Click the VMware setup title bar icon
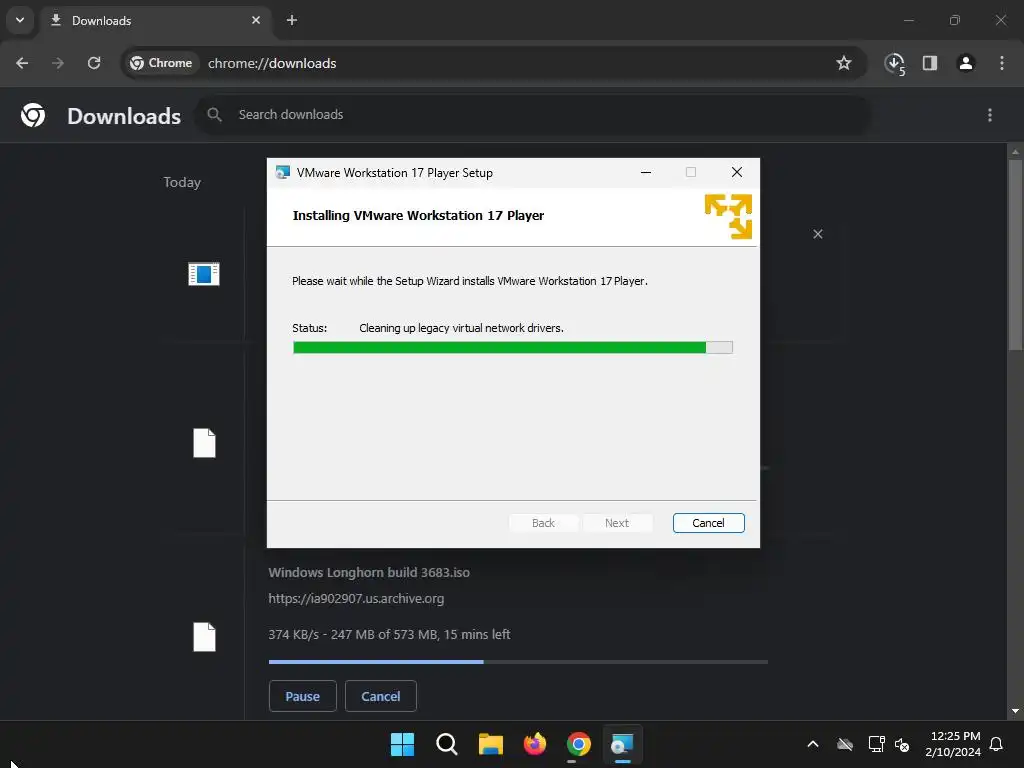 point(283,172)
